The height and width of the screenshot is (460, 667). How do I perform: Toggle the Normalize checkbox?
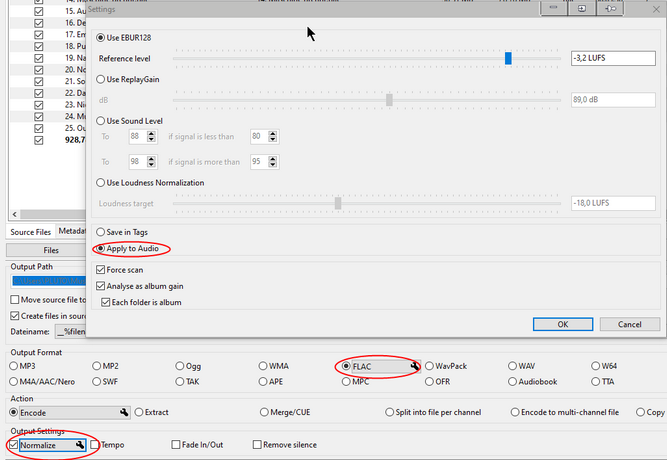coord(14,445)
